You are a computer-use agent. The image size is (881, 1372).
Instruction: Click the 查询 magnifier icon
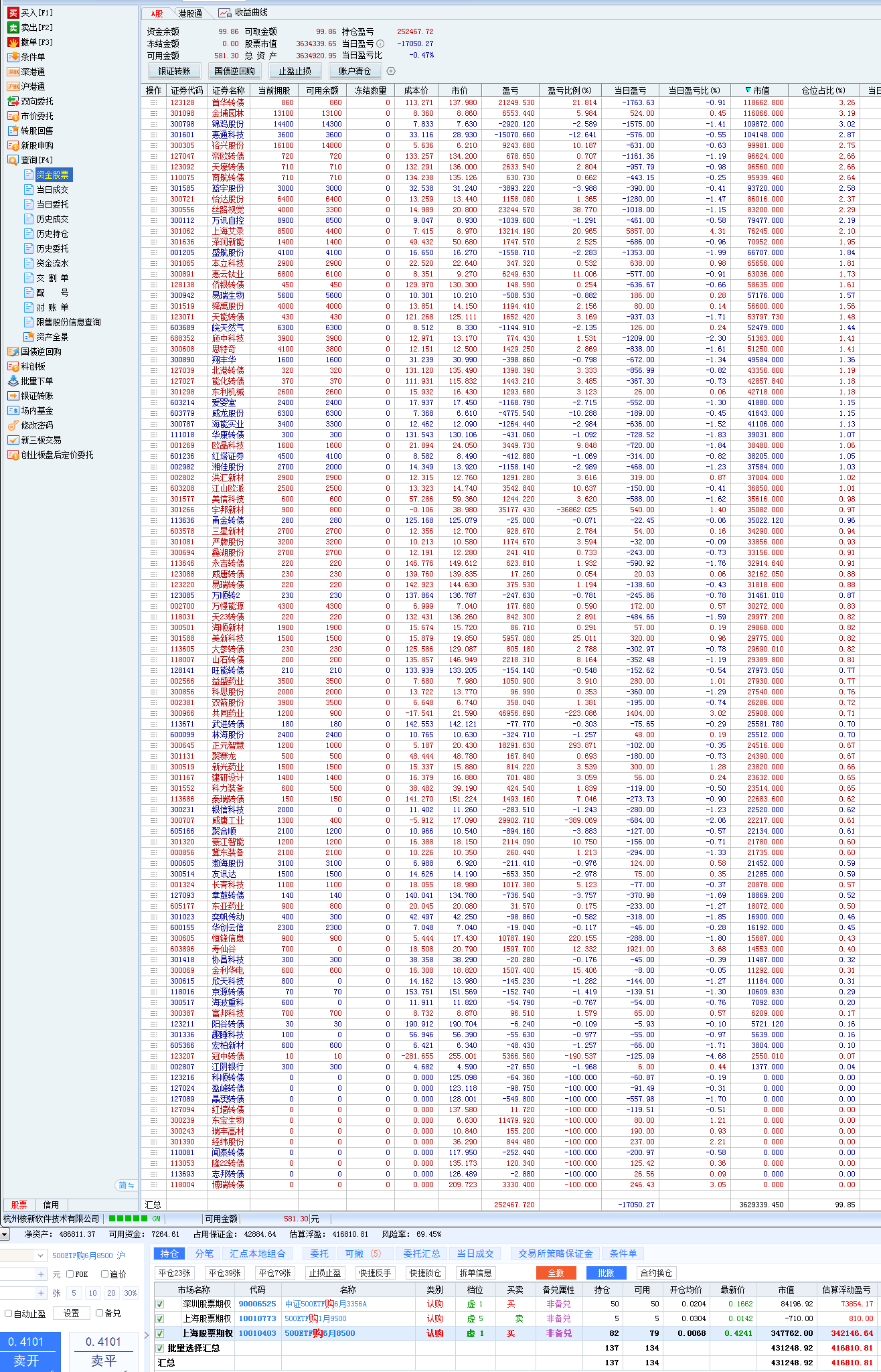[x=13, y=160]
